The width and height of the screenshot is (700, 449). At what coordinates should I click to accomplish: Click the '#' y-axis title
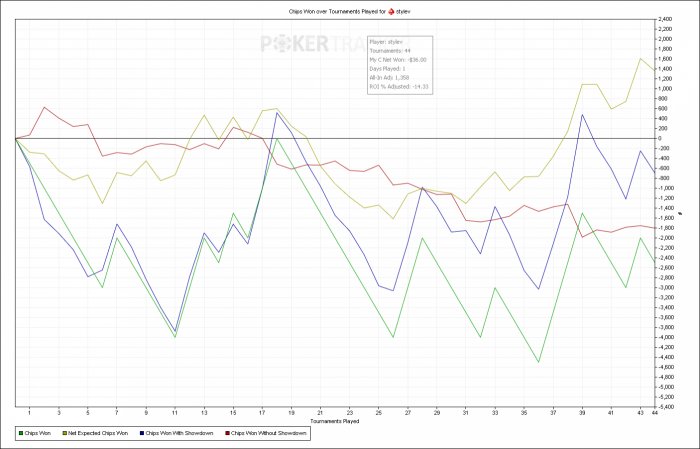[681, 213]
